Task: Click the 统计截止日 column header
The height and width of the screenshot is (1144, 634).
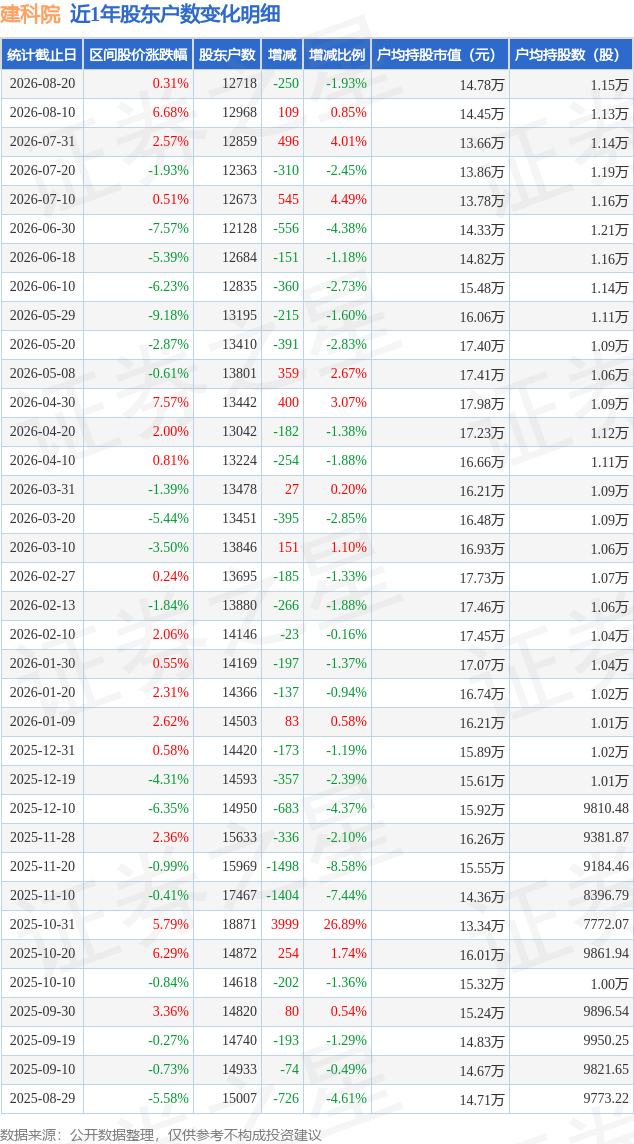Action: 42,55
